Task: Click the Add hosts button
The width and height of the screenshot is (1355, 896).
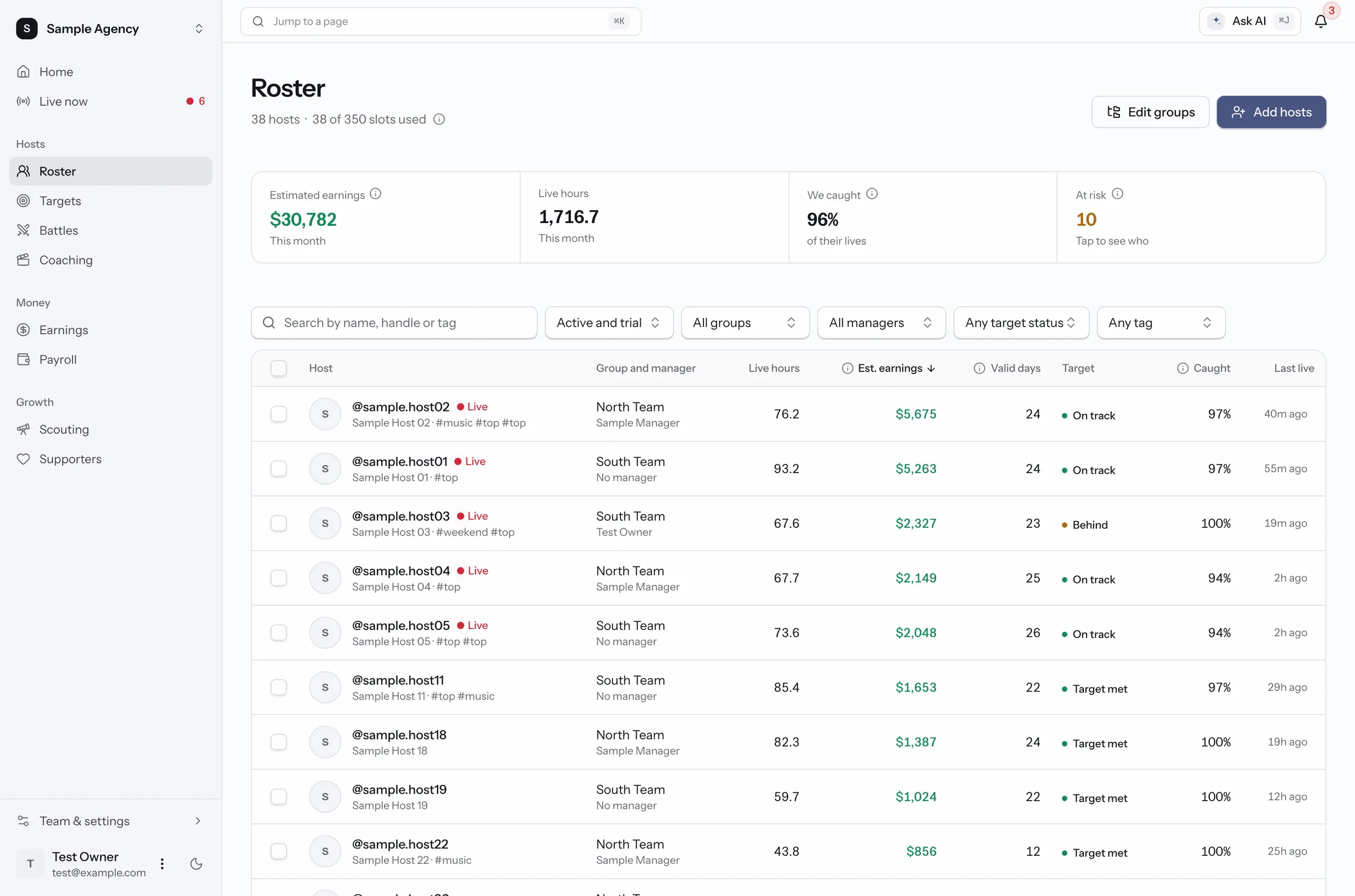Action: point(1271,112)
